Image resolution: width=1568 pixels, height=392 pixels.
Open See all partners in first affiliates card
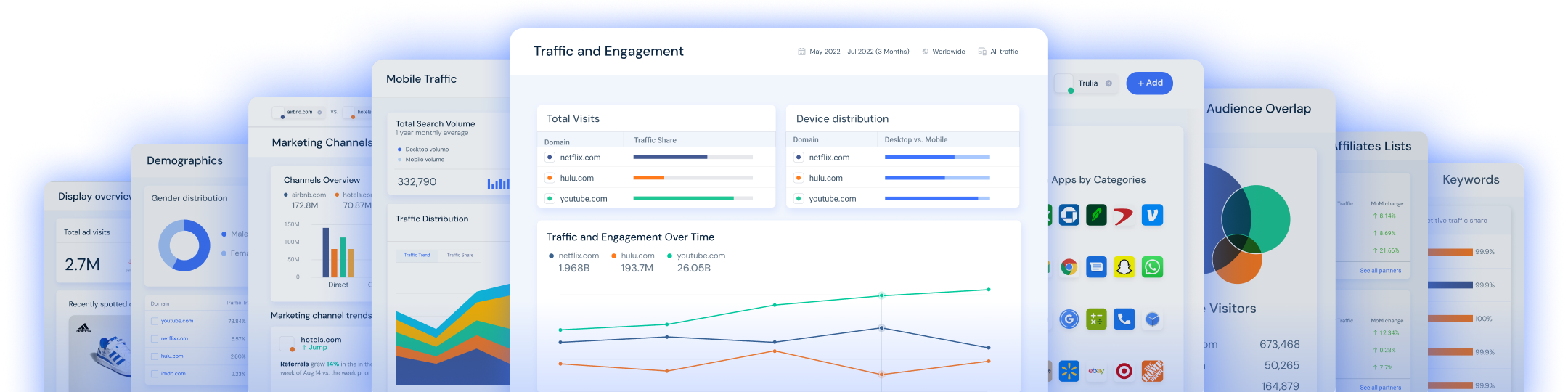(x=1380, y=270)
